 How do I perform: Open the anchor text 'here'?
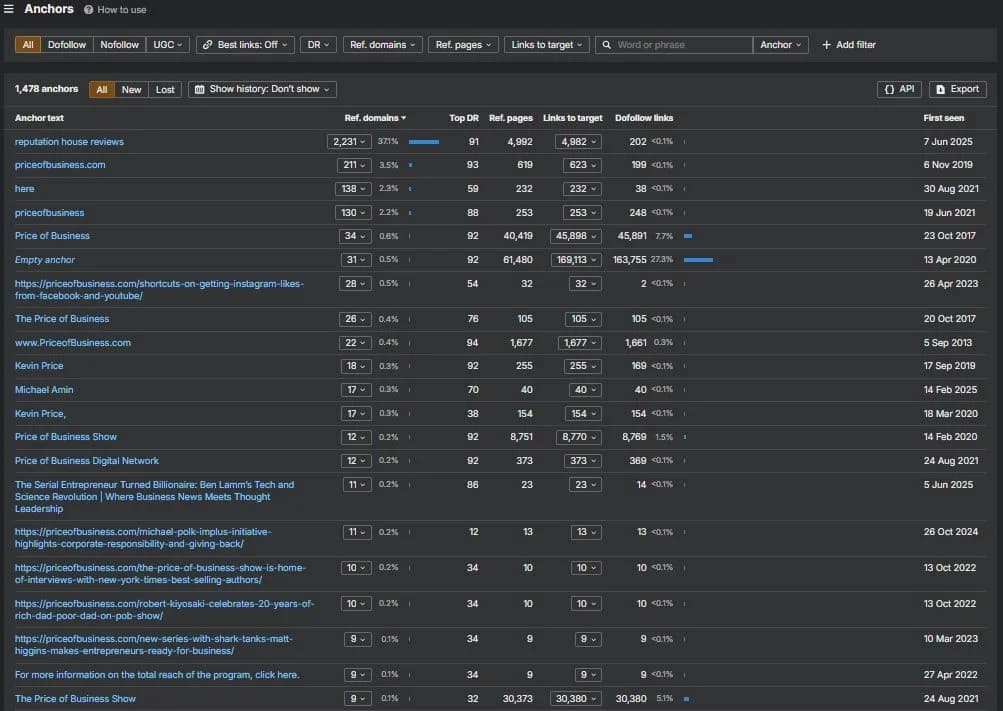point(24,189)
